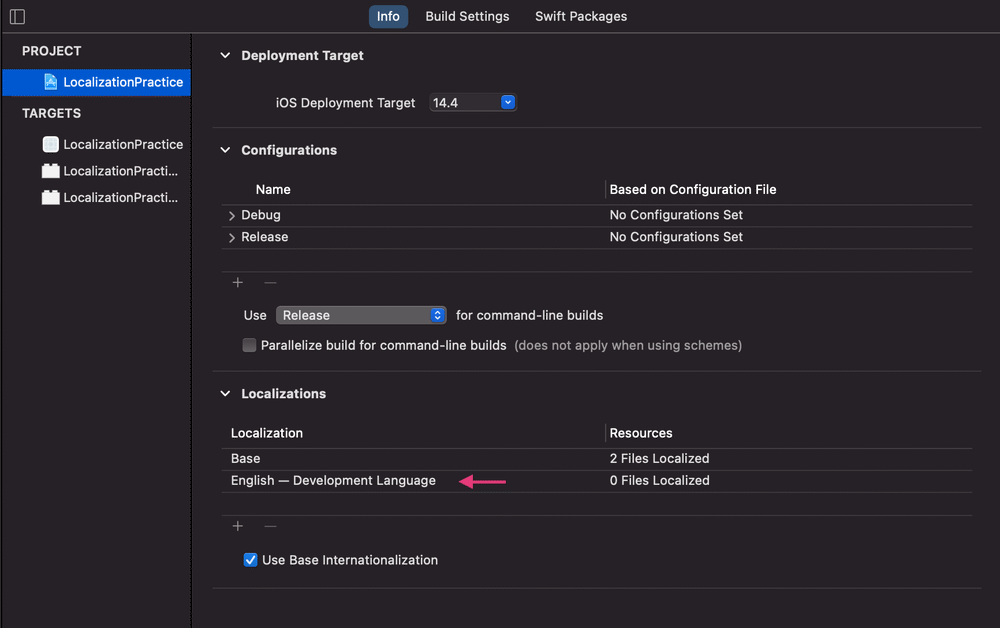Select the LocalizationPractice project icon
The width and height of the screenshot is (1000, 628).
51,82
